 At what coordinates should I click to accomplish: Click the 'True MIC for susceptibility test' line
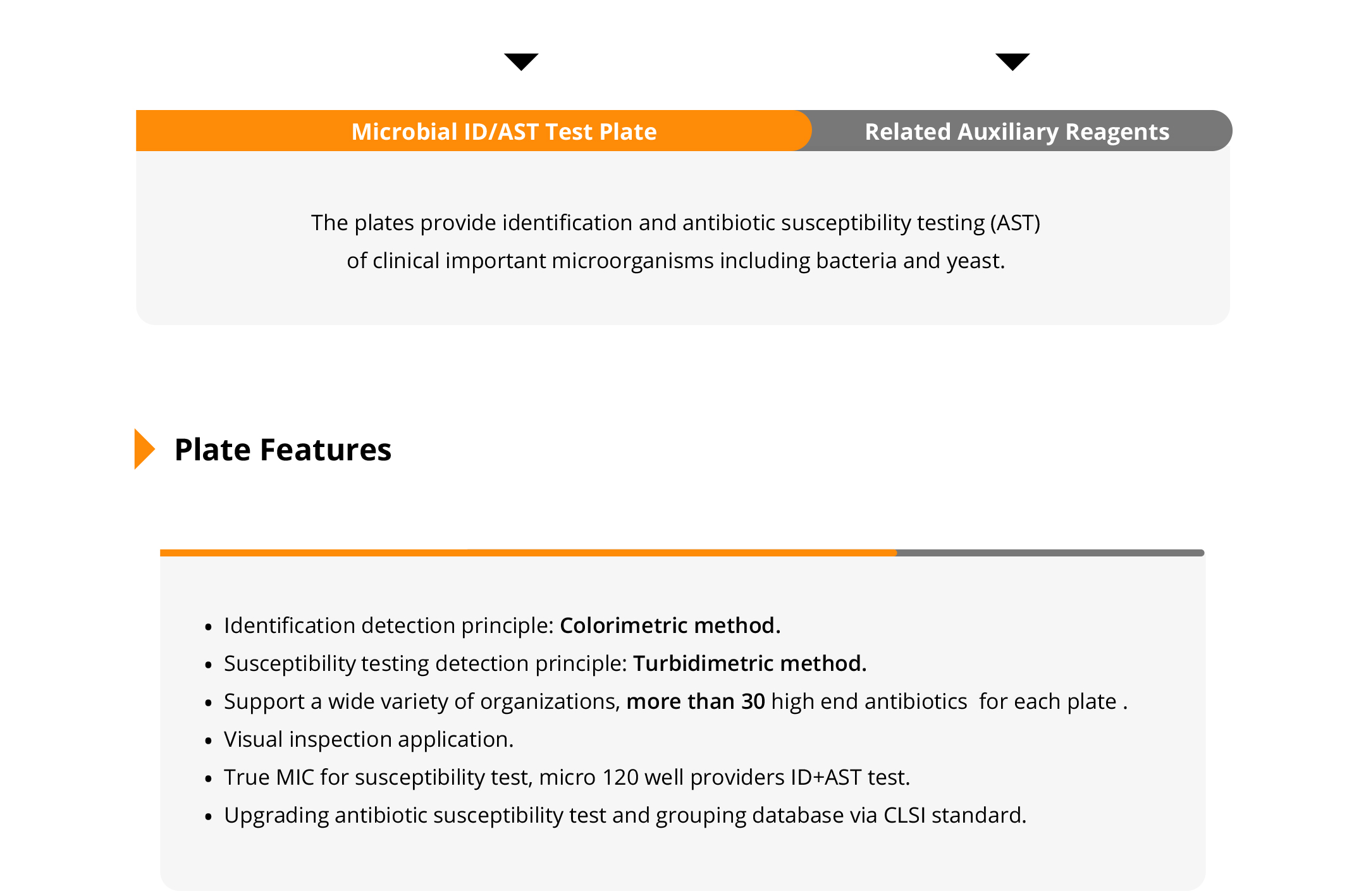(x=567, y=777)
